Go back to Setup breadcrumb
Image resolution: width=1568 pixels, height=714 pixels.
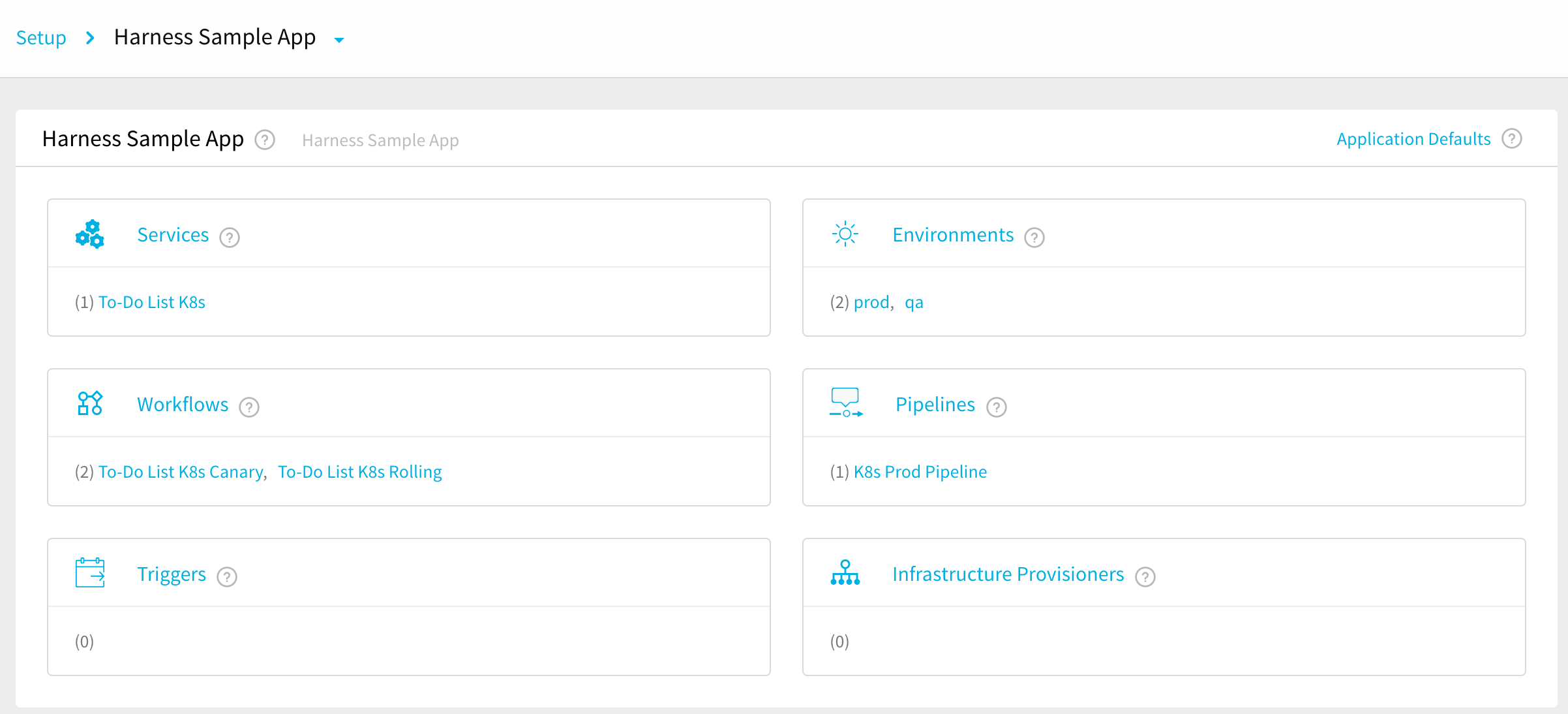tap(41, 38)
